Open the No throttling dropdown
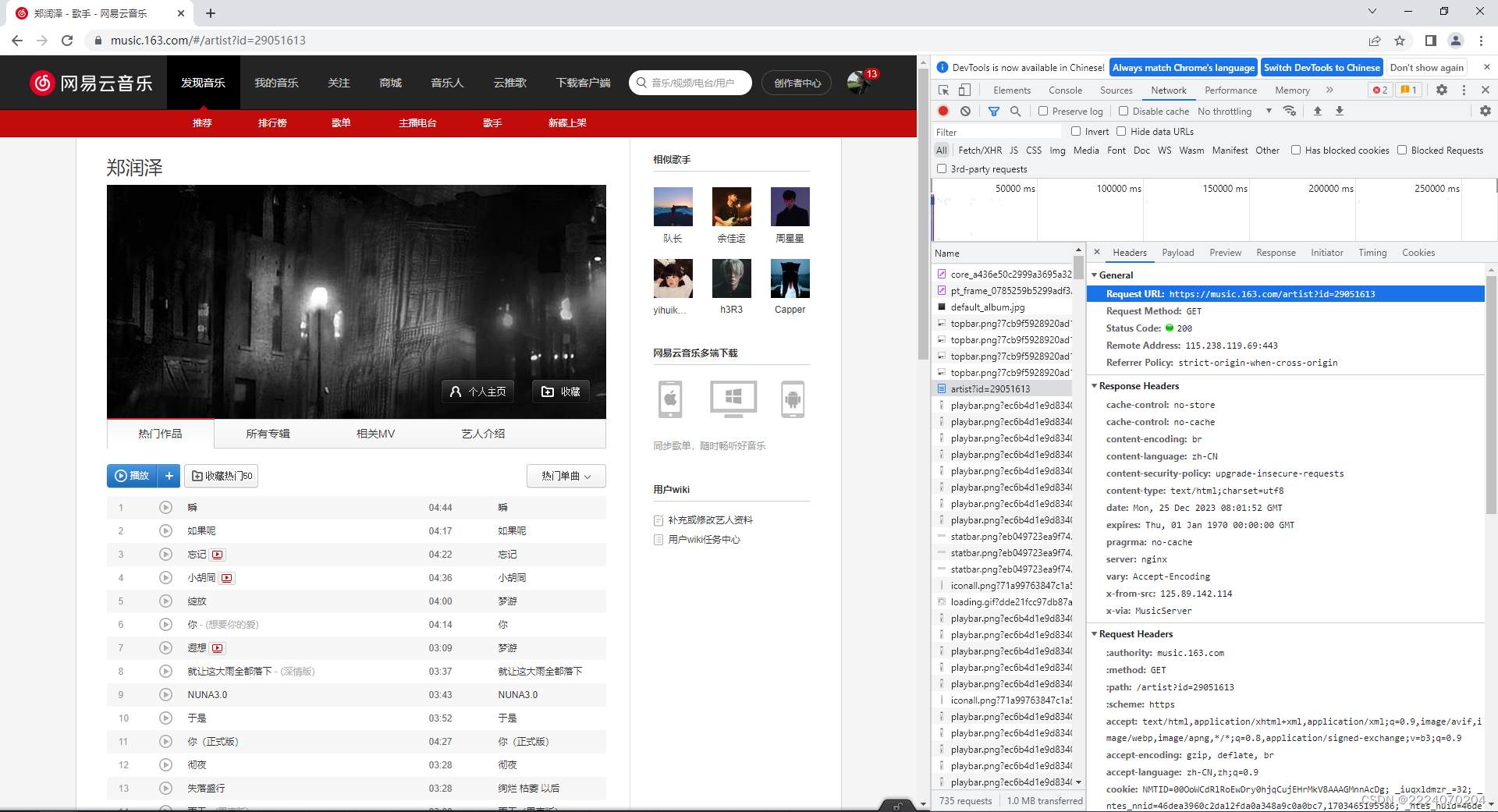 (1234, 112)
